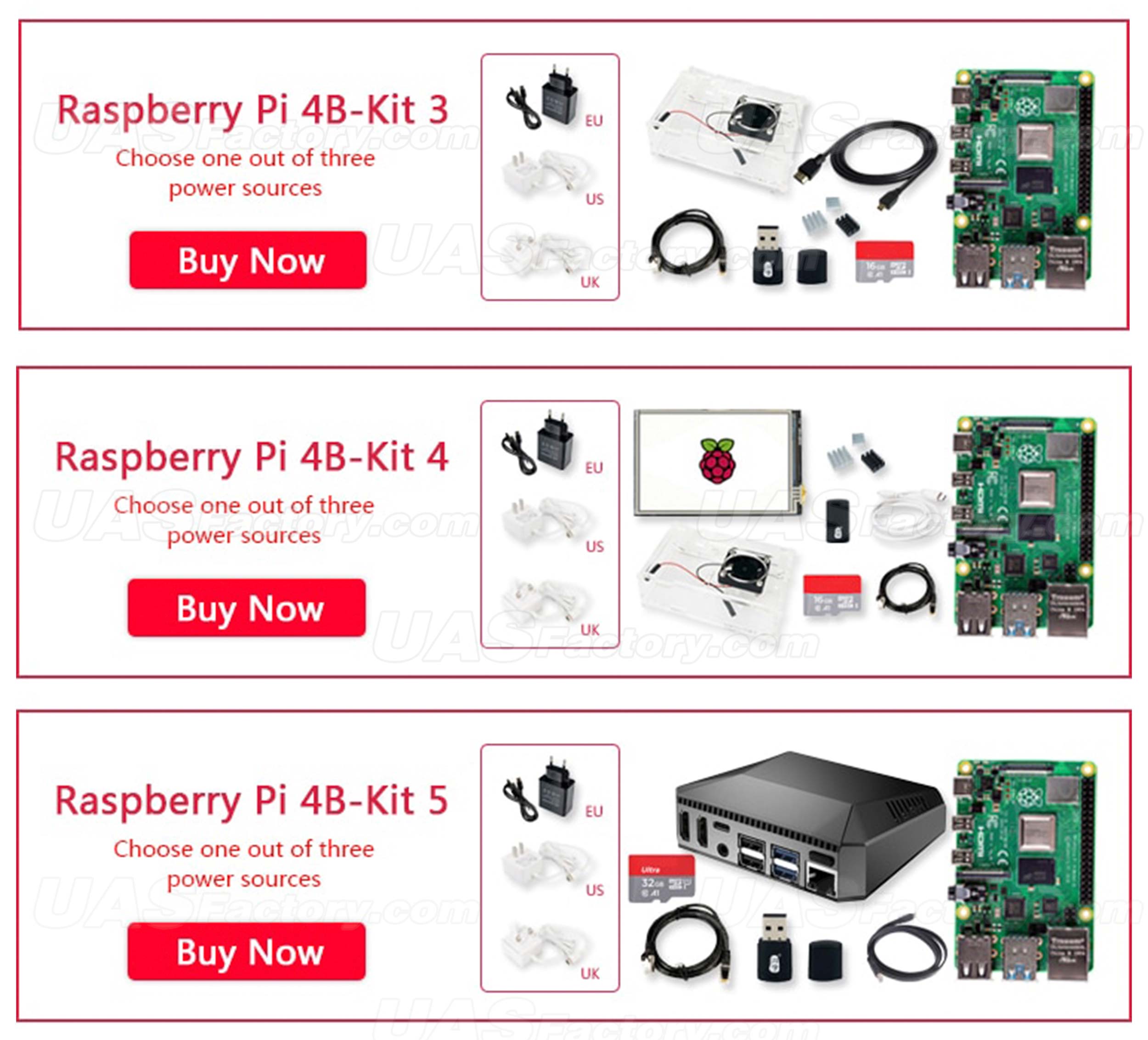Click Buy Now for Kit 3
1148x1040 pixels.
click(x=248, y=260)
